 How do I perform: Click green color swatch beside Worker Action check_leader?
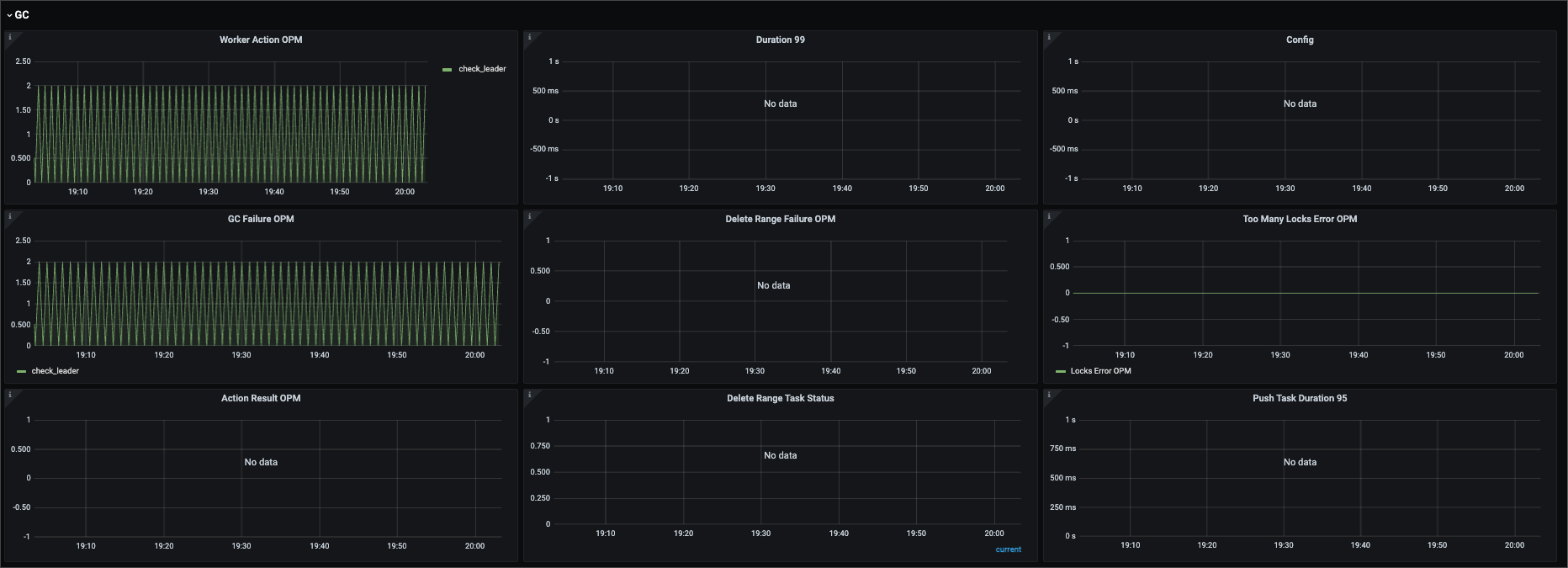point(447,70)
